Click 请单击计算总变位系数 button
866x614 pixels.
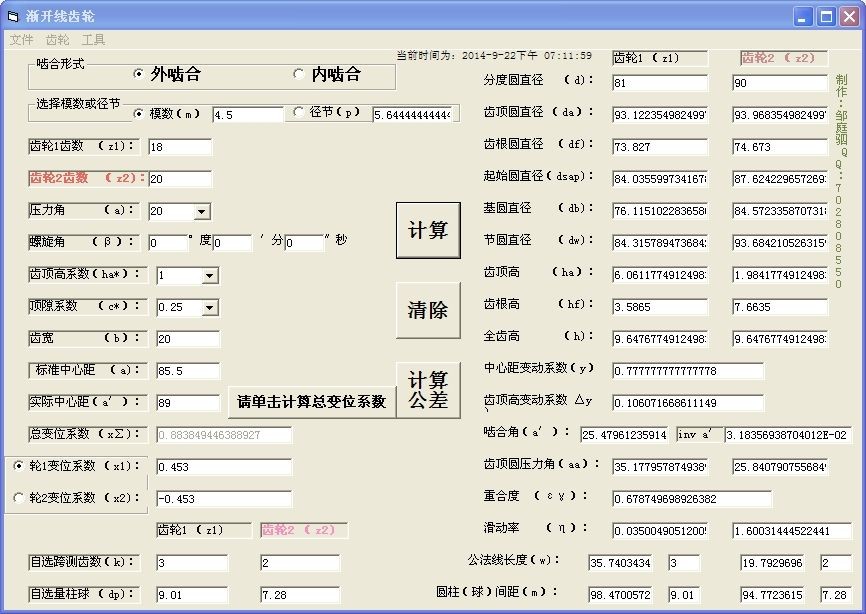pos(312,401)
